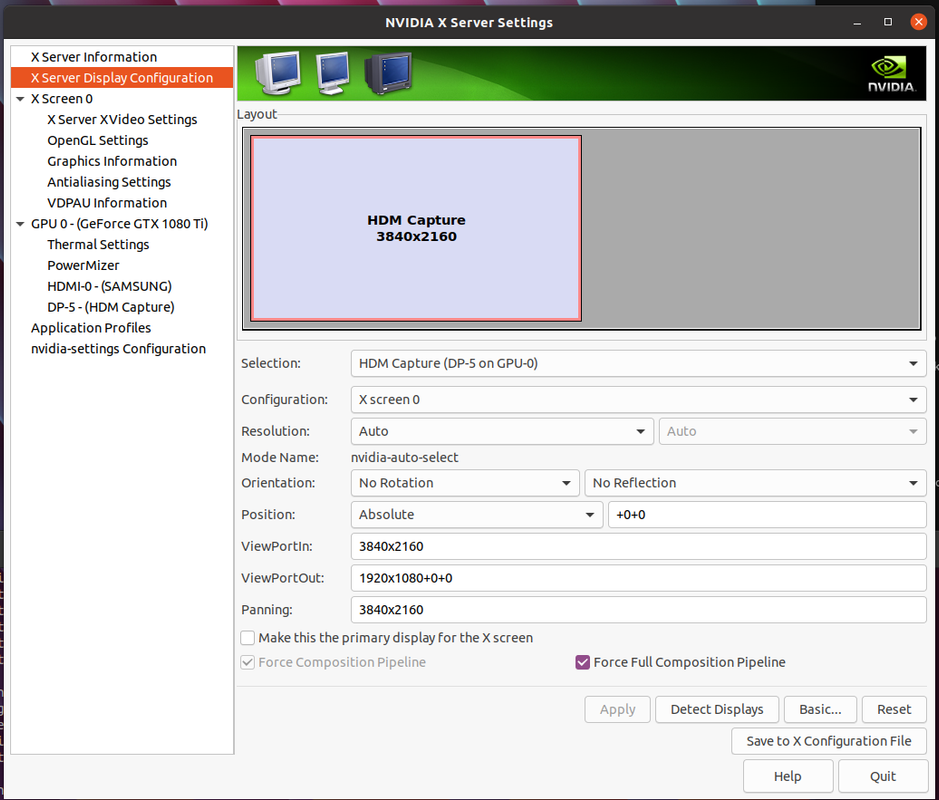Click the Panning input field
Screen dimensions: 939x800
[638, 610]
